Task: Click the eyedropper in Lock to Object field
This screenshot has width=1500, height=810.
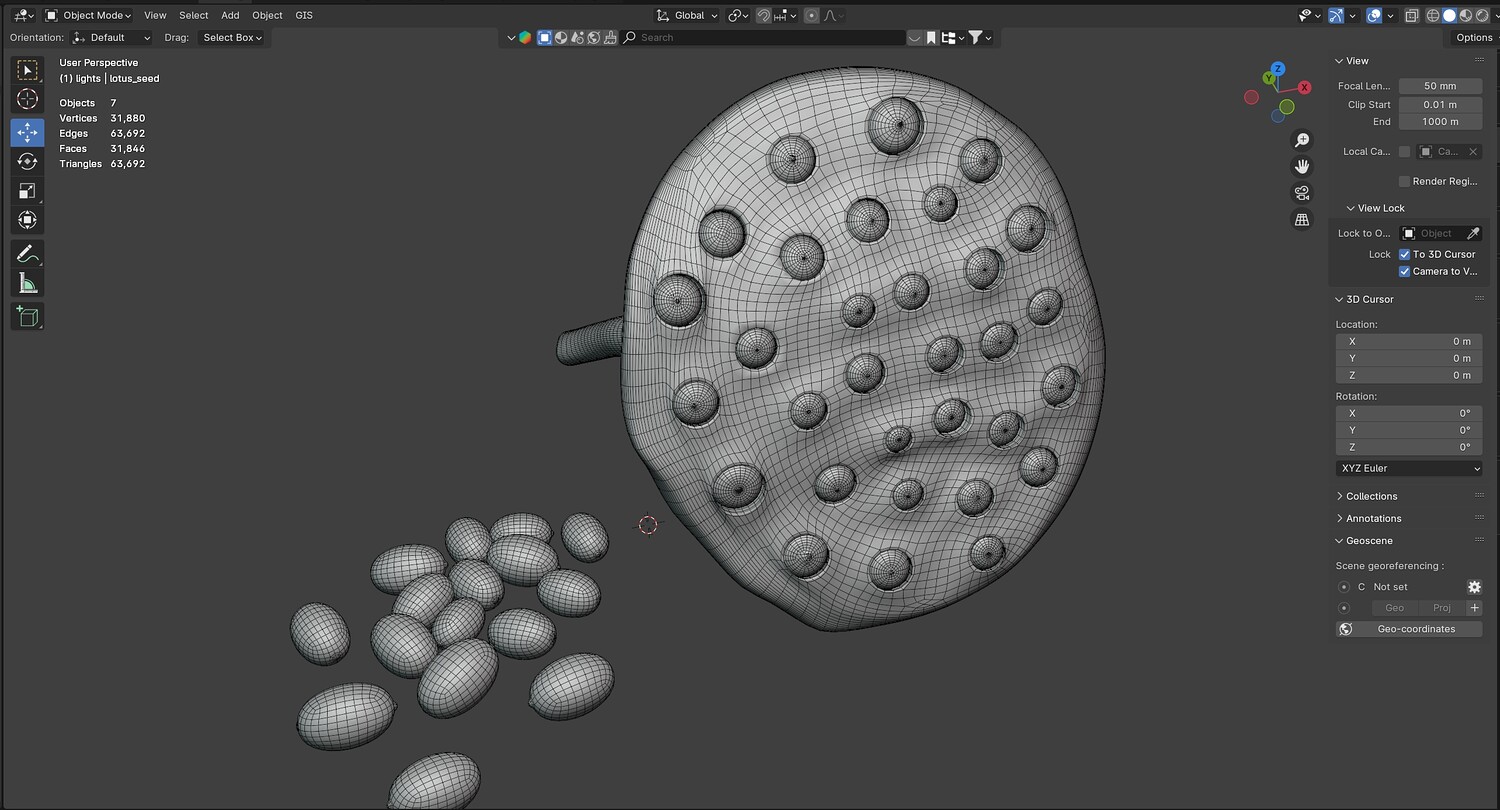Action: pos(1472,233)
